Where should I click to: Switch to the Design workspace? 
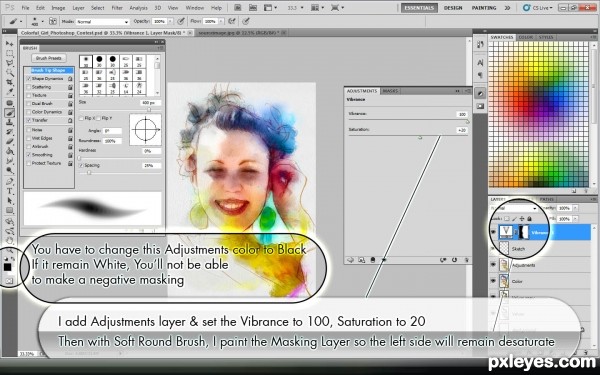coord(453,8)
